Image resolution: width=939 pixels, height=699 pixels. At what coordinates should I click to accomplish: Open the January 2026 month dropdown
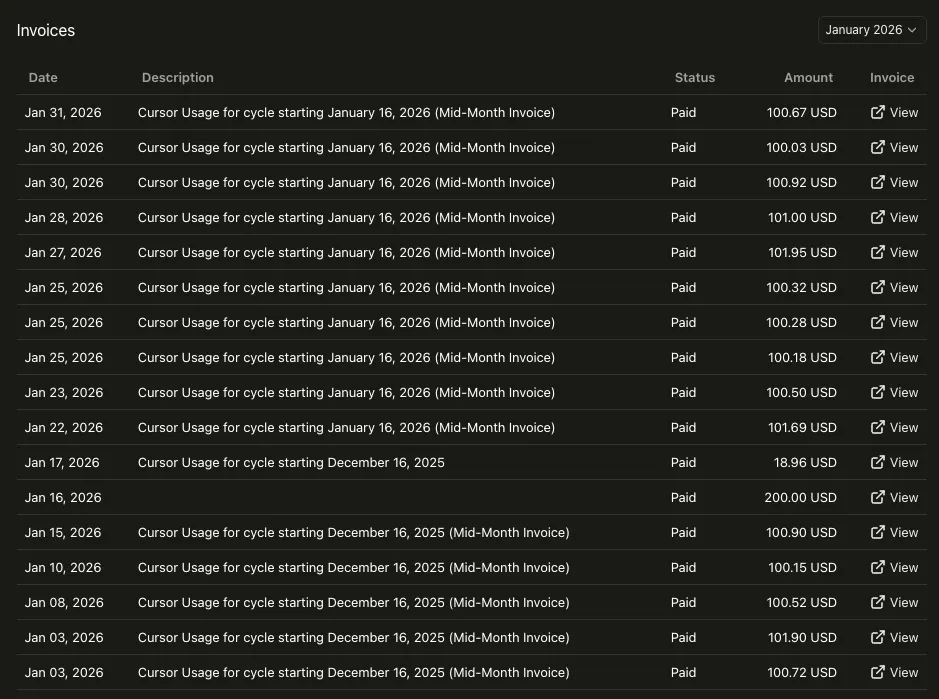click(x=871, y=30)
